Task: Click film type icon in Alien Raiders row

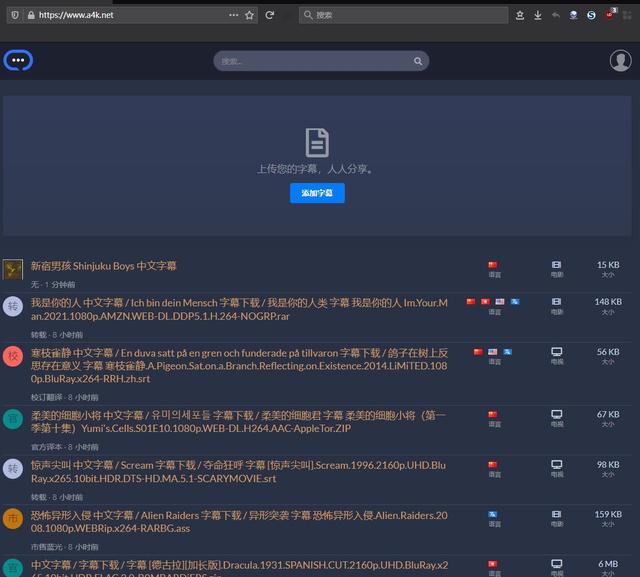Action: tap(556, 514)
